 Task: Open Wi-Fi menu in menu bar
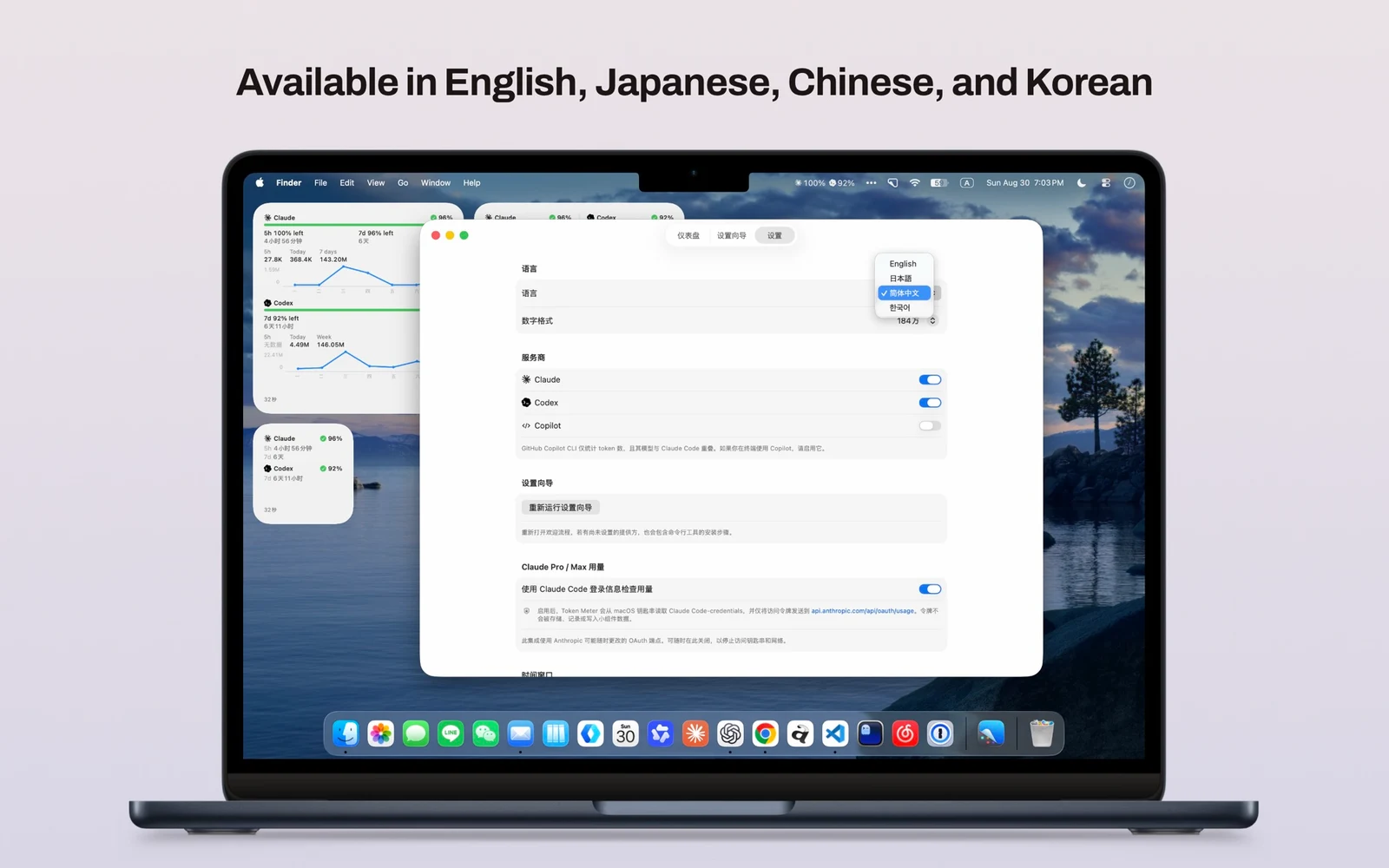[x=914, y=183]
